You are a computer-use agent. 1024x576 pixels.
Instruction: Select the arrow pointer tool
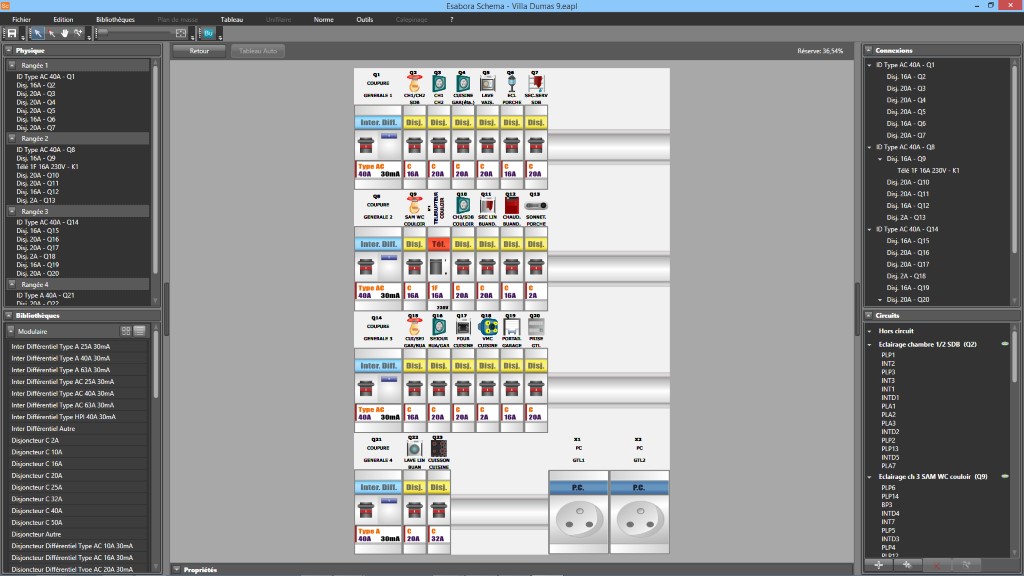37,33
